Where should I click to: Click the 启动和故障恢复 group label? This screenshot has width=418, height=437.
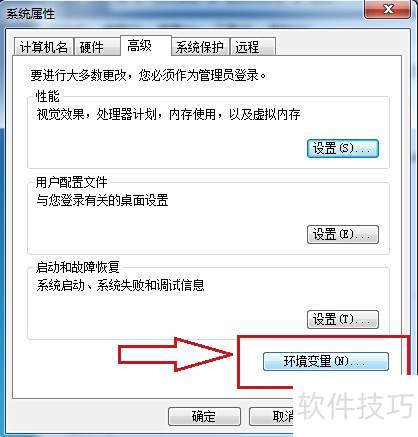77,267
